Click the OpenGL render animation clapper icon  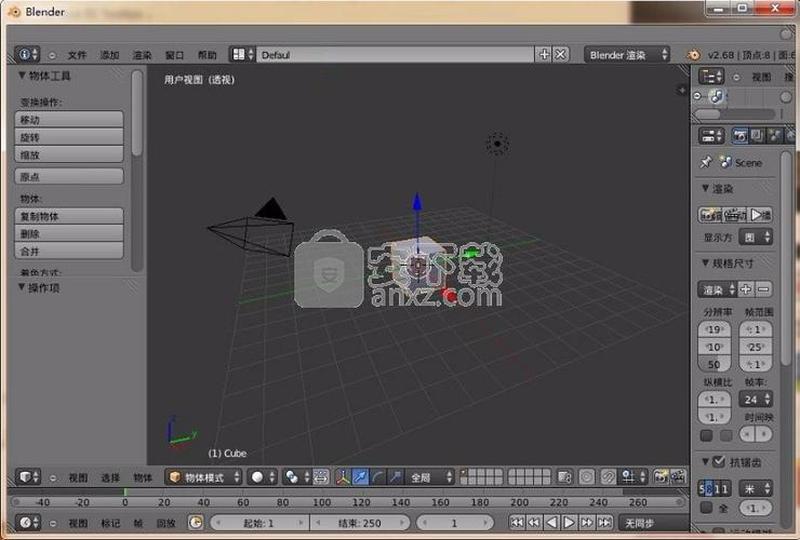pyautogui.click(x=678, y=477)
